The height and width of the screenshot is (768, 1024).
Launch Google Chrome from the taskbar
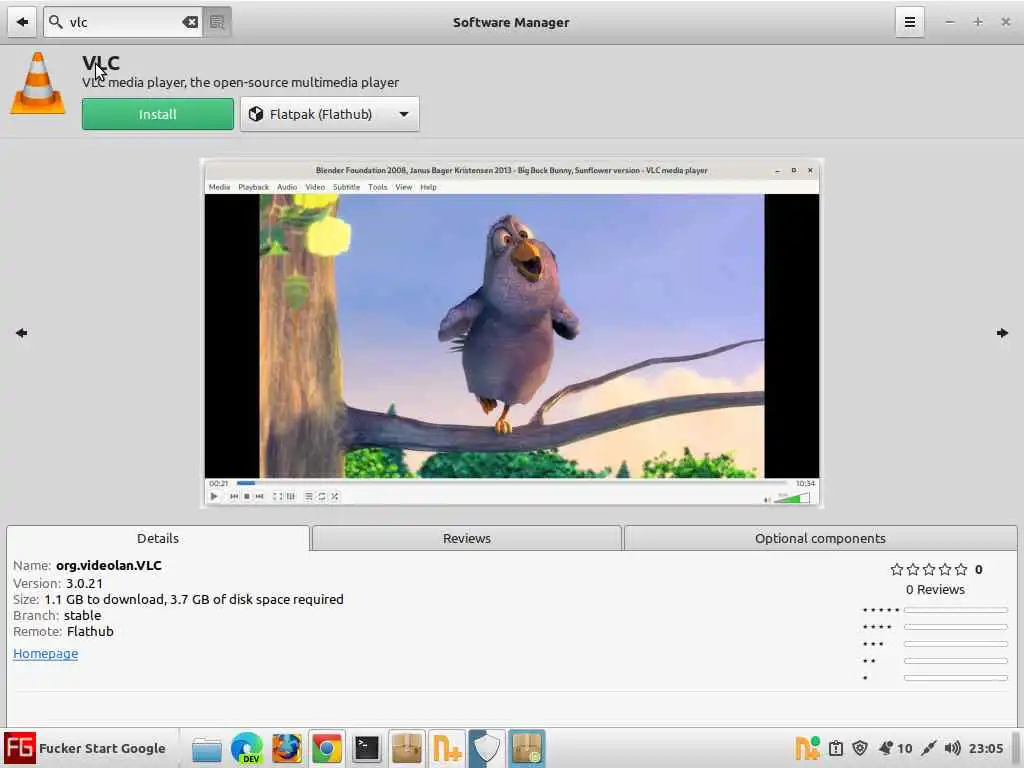tap(327, 748)
